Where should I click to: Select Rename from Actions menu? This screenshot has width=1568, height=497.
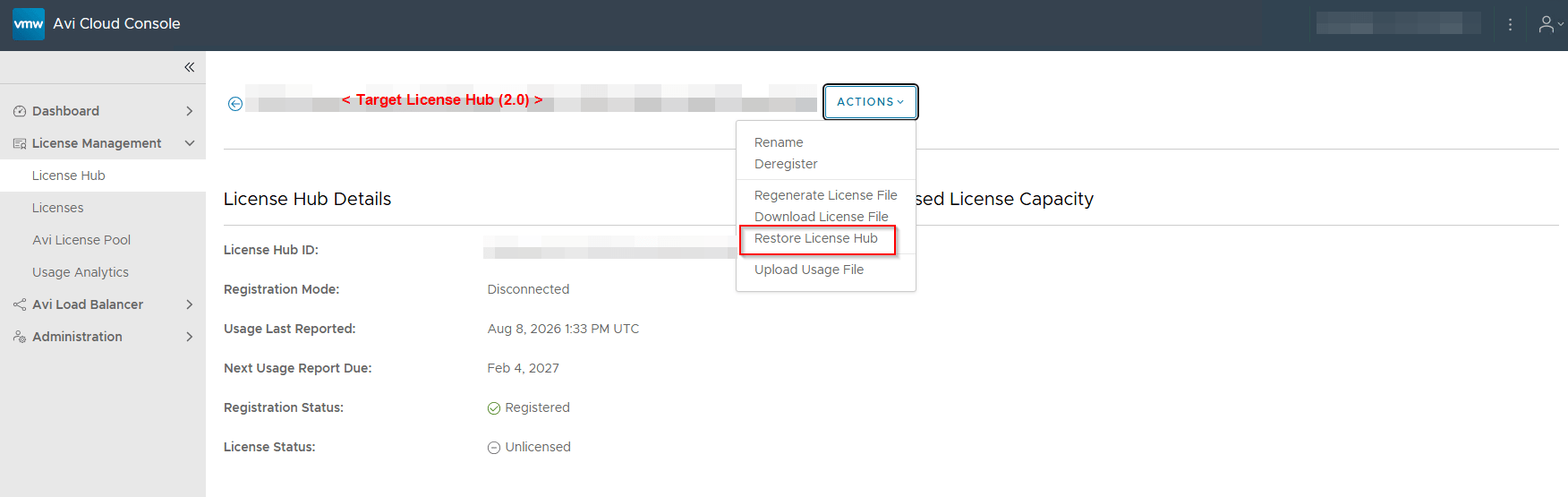tap(779, 142)
